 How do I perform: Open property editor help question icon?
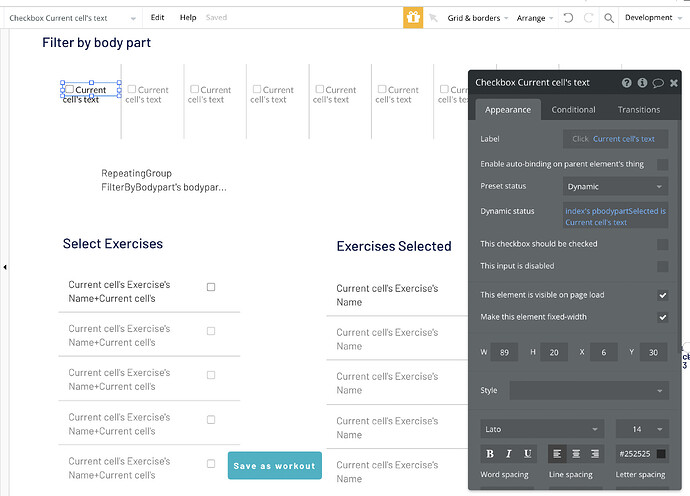tap(627, 83)
